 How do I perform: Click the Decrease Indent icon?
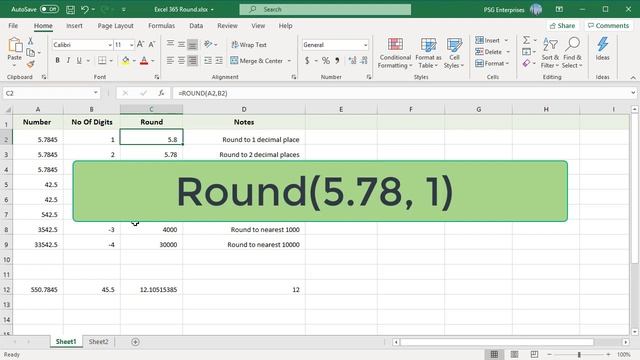[x=208, y=60]
